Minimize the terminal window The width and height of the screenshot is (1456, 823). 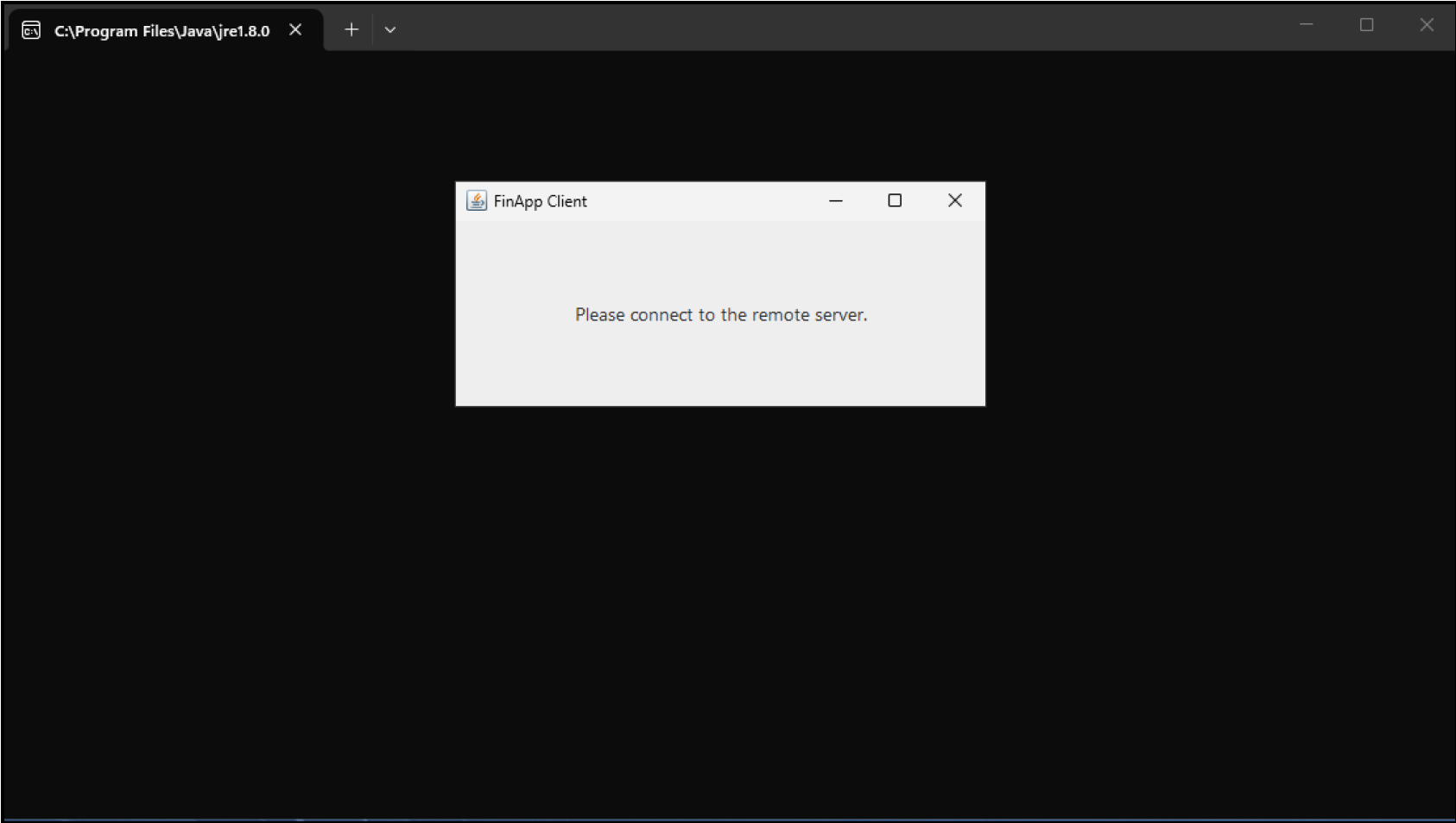click(x=1306, y=25)
